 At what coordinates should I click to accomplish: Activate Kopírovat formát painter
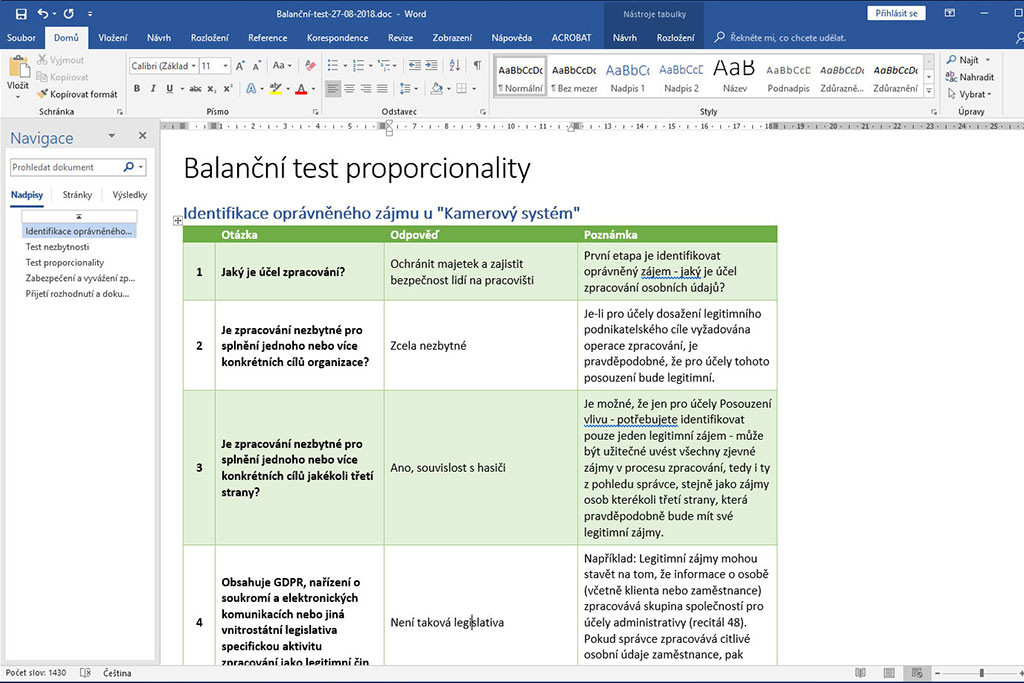tap(77, 94)
